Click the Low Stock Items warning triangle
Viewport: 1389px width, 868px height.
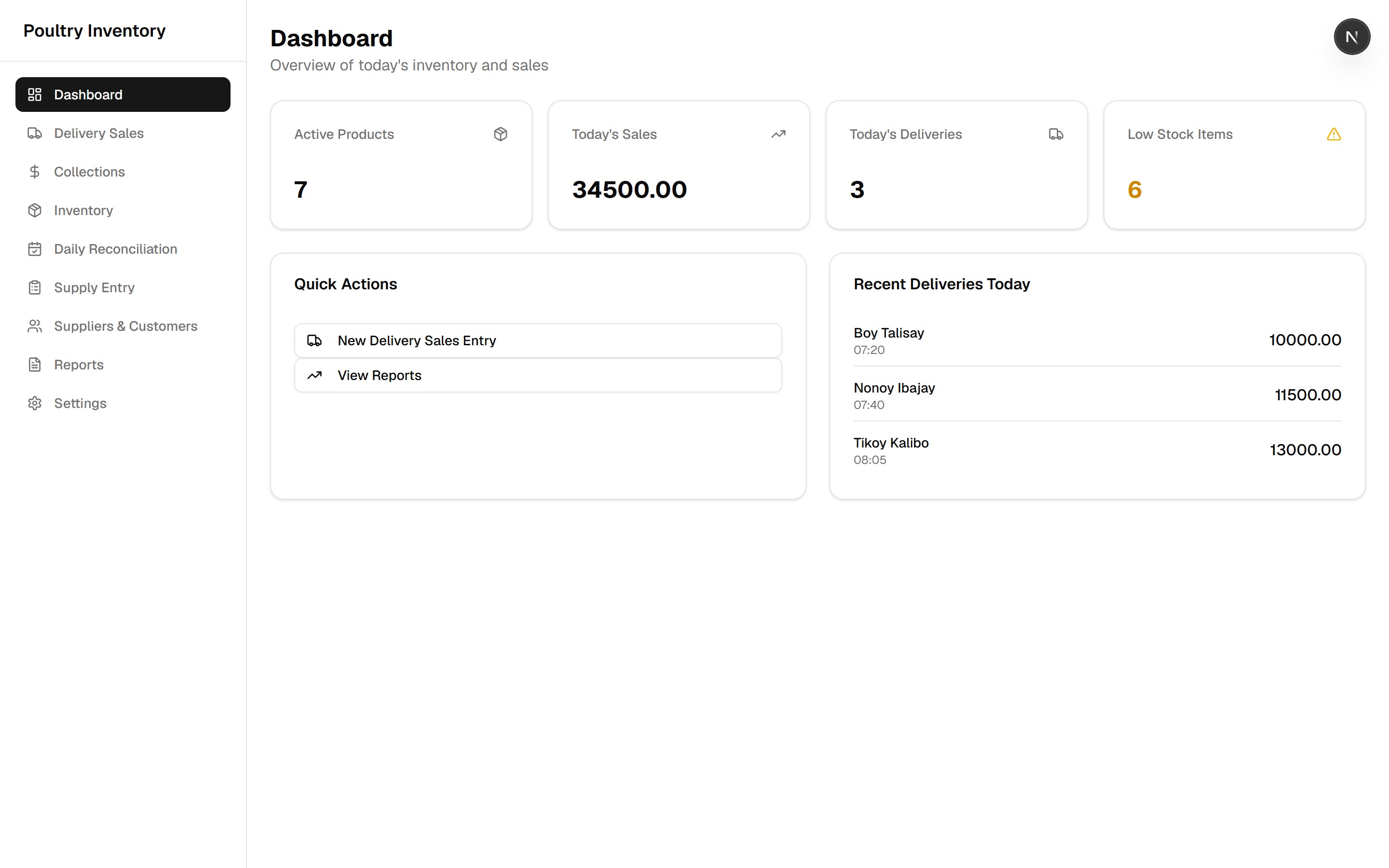(x=1334, y=134)
